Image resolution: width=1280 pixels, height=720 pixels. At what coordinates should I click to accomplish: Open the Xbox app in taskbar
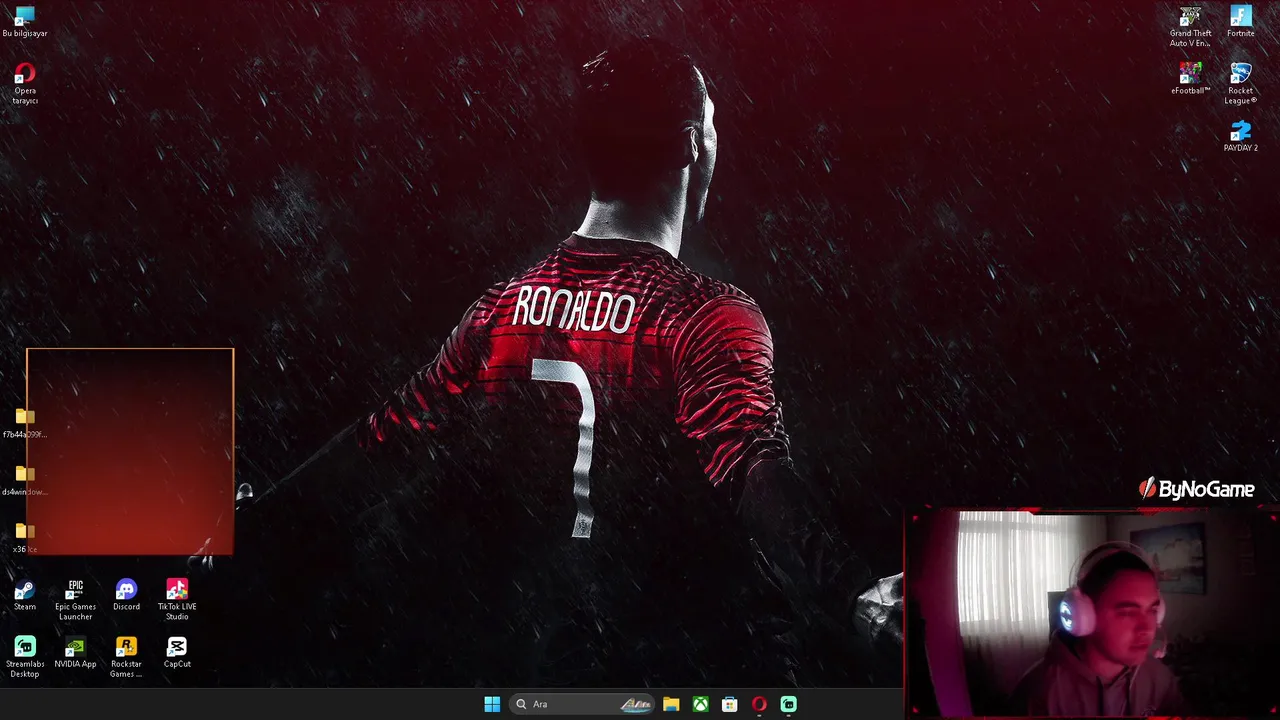pos(701,704)
